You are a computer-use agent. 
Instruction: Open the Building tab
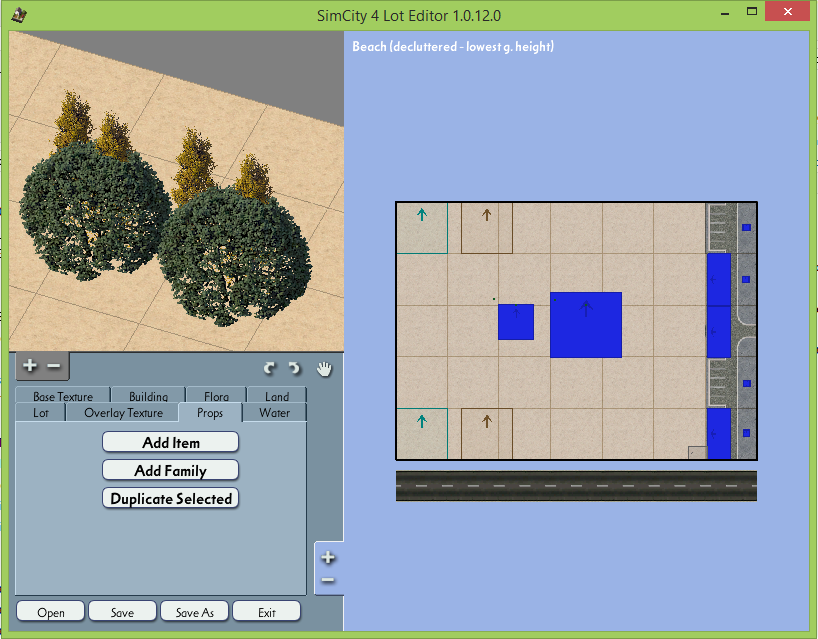[x=149, y=395]
